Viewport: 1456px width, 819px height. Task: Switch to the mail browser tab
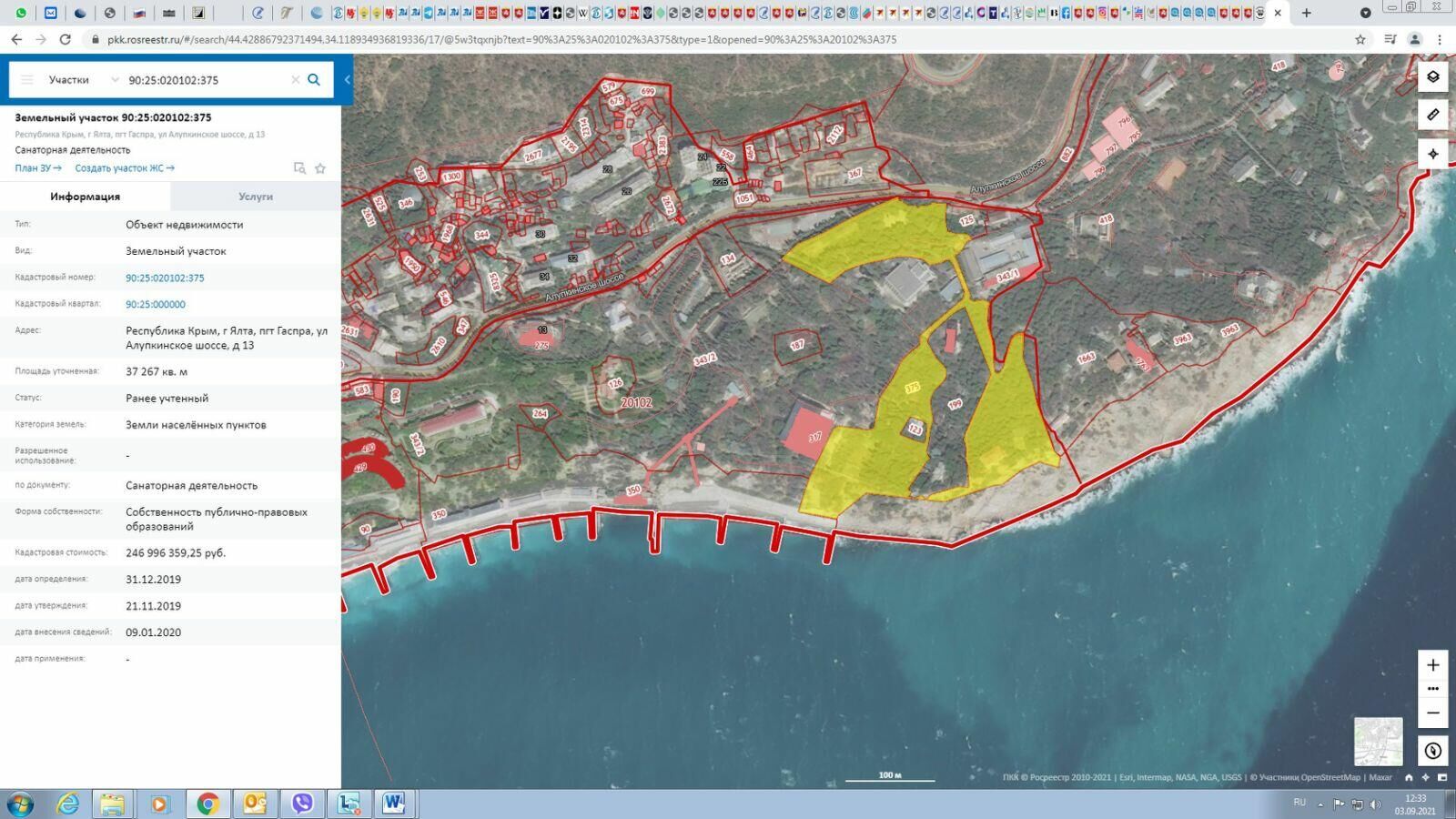(51, 13)
